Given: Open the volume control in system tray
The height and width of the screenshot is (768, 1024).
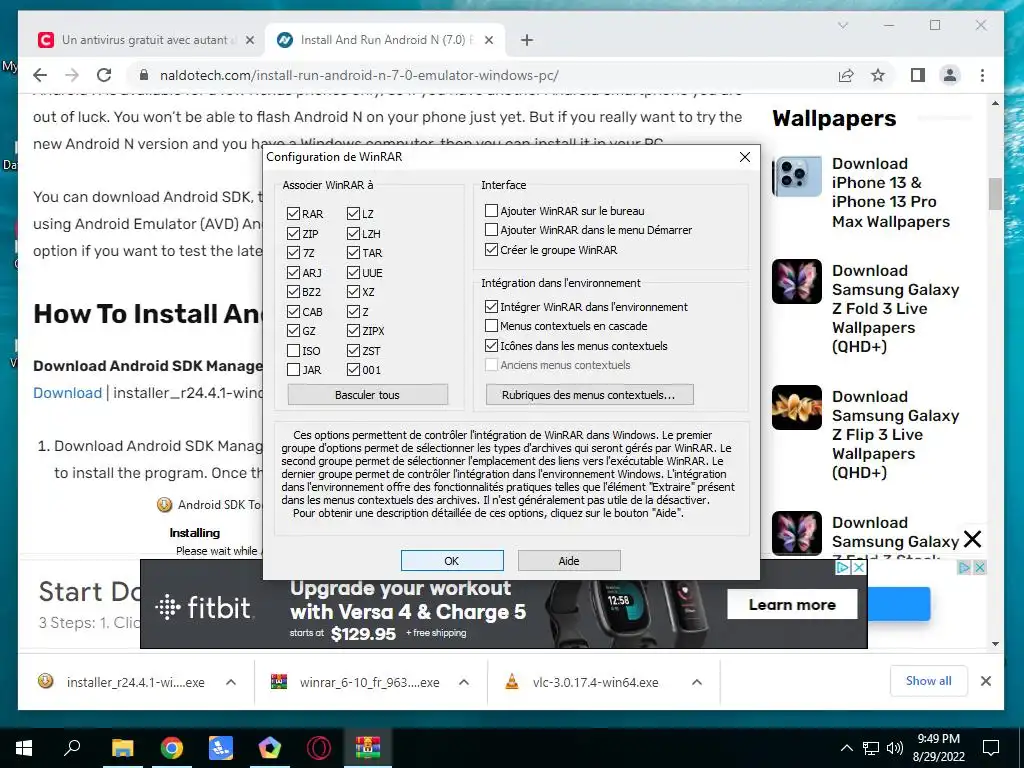Looking at the screenshot, I should tap(895, 748).
